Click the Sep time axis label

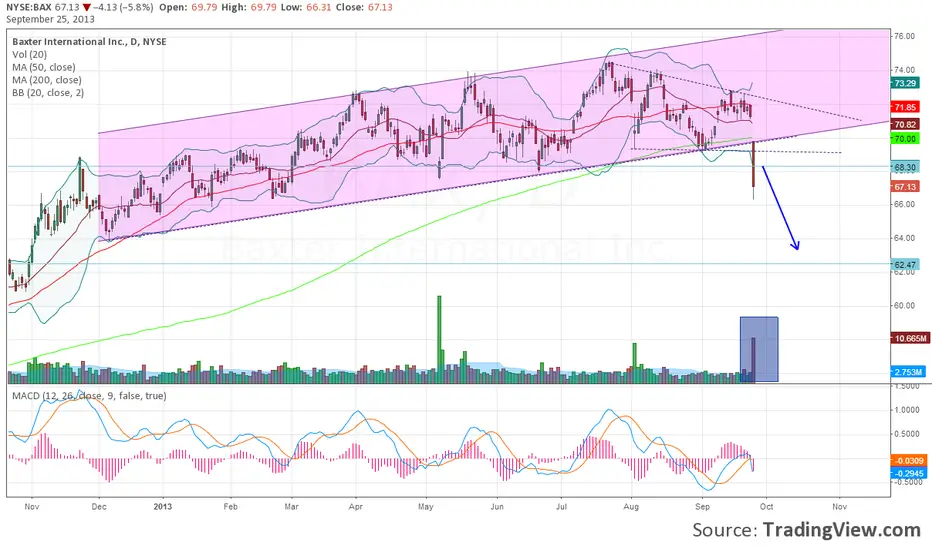[703, 507]
